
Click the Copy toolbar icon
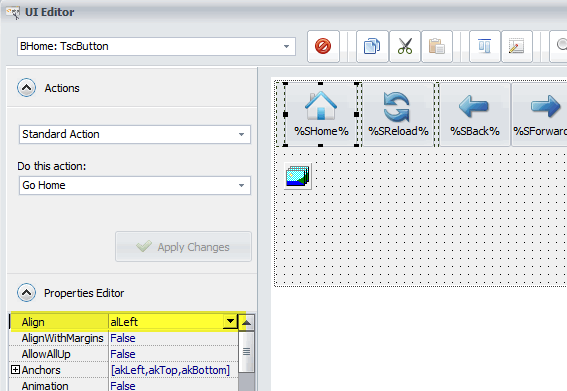(x=372, y=46)
